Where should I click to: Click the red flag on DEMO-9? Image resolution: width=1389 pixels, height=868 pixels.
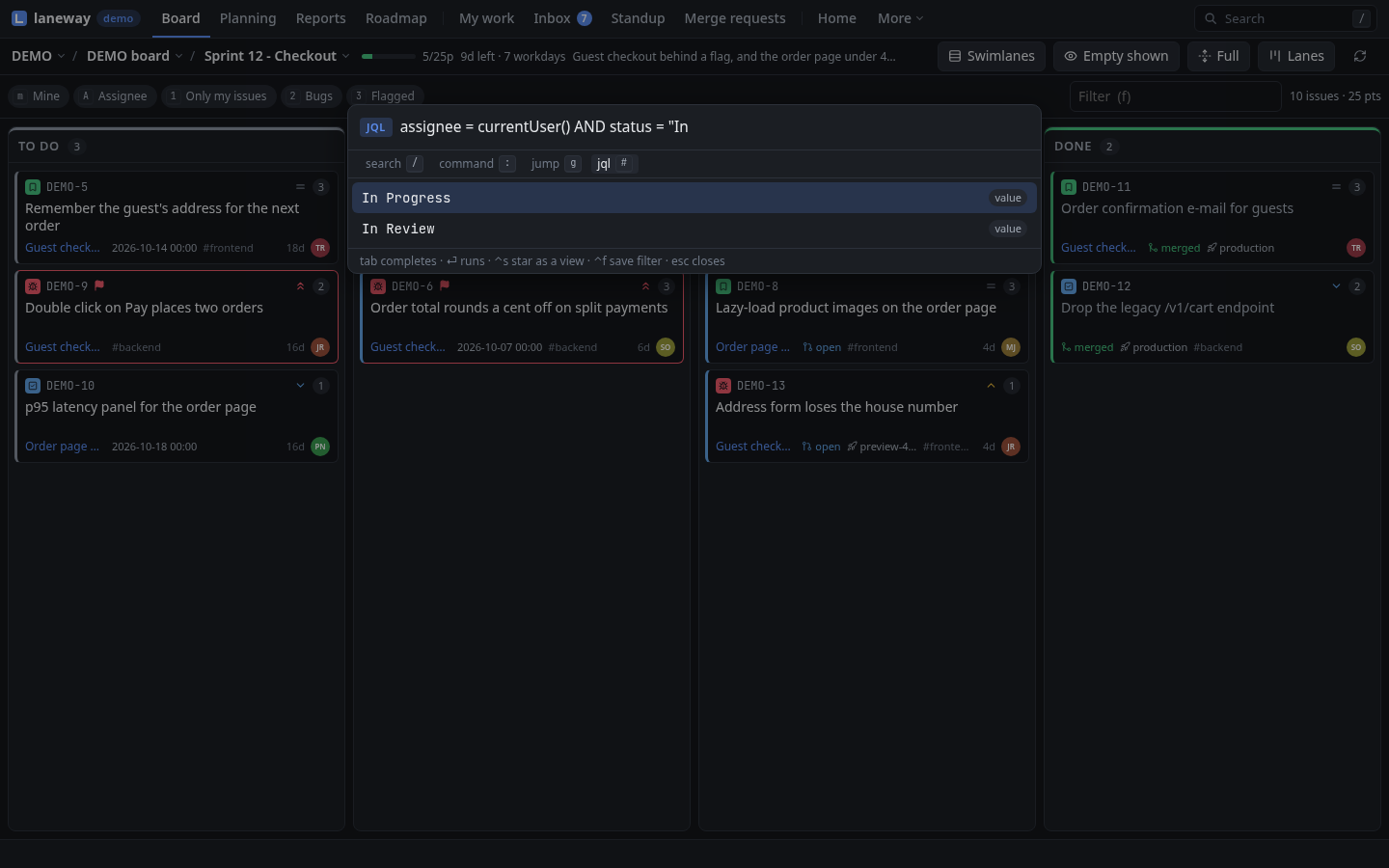99,285
